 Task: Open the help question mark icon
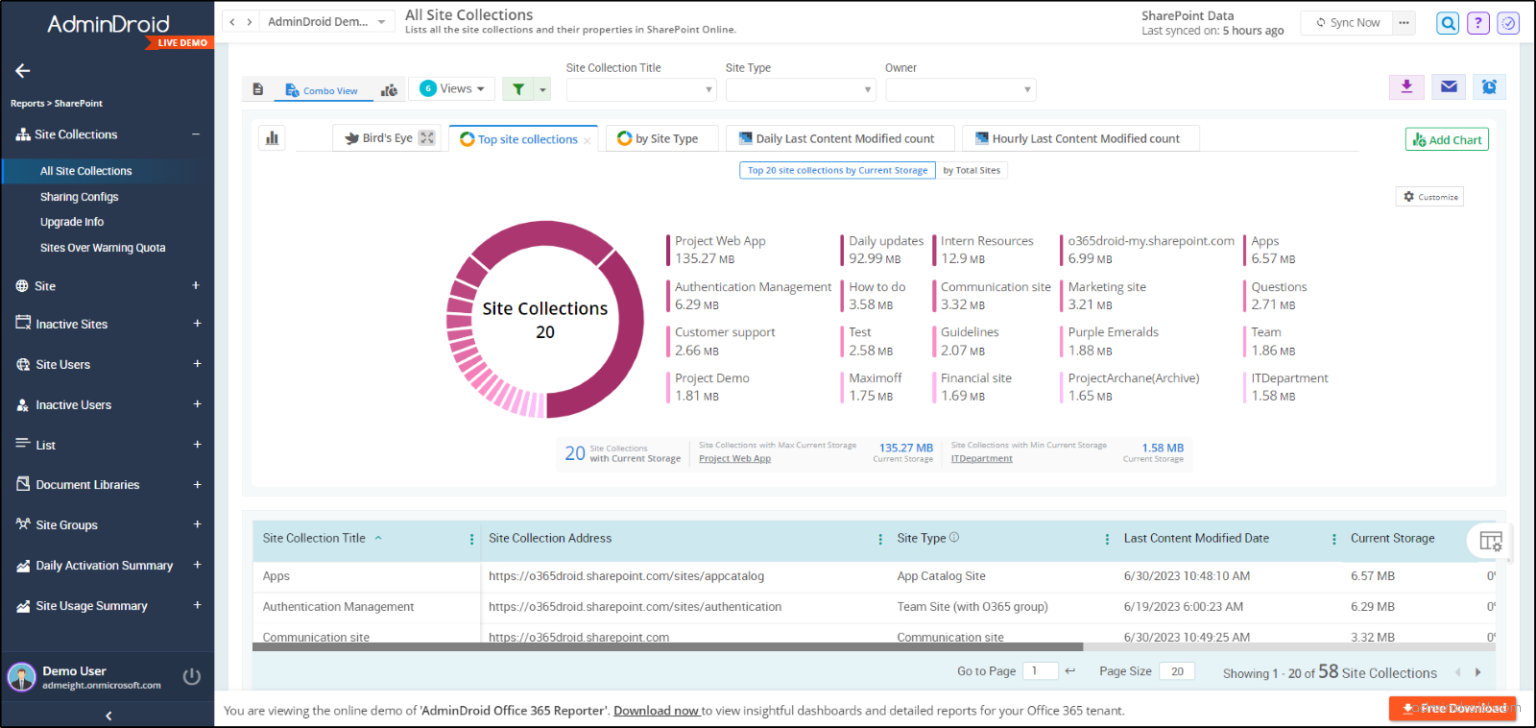point(1478,22)
